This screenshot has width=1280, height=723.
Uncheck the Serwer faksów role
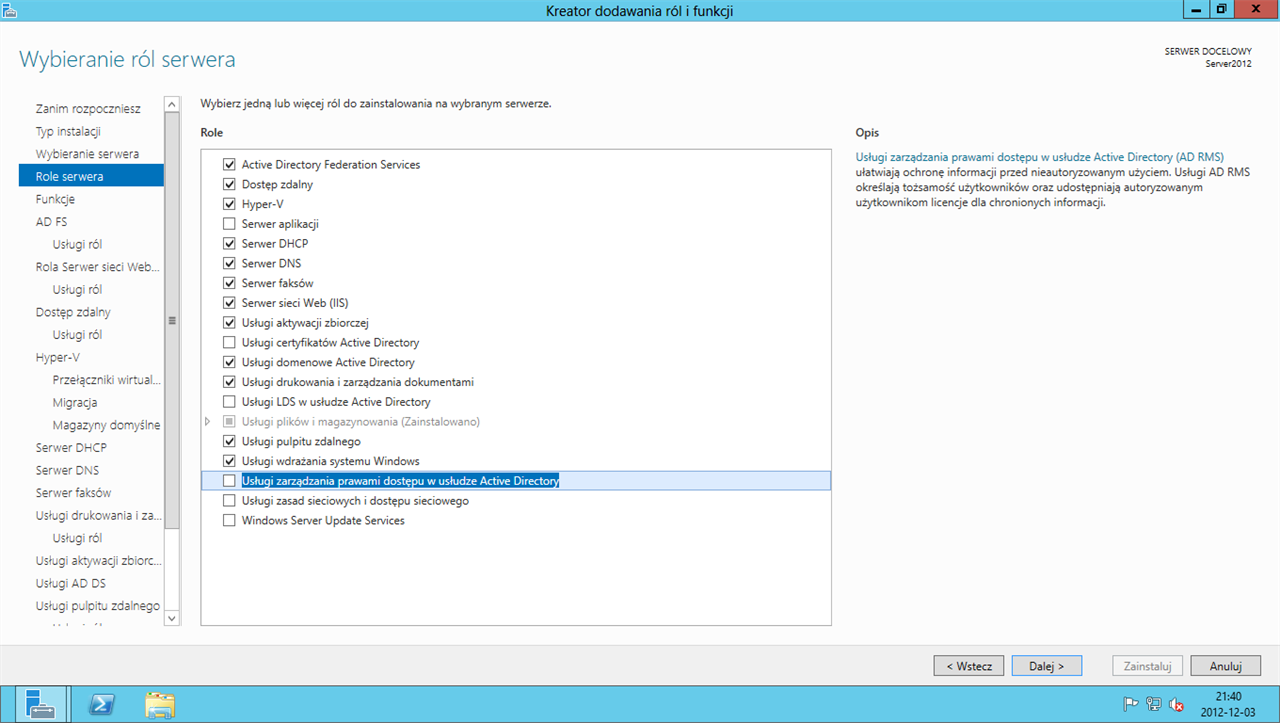(x=229, y=283)
